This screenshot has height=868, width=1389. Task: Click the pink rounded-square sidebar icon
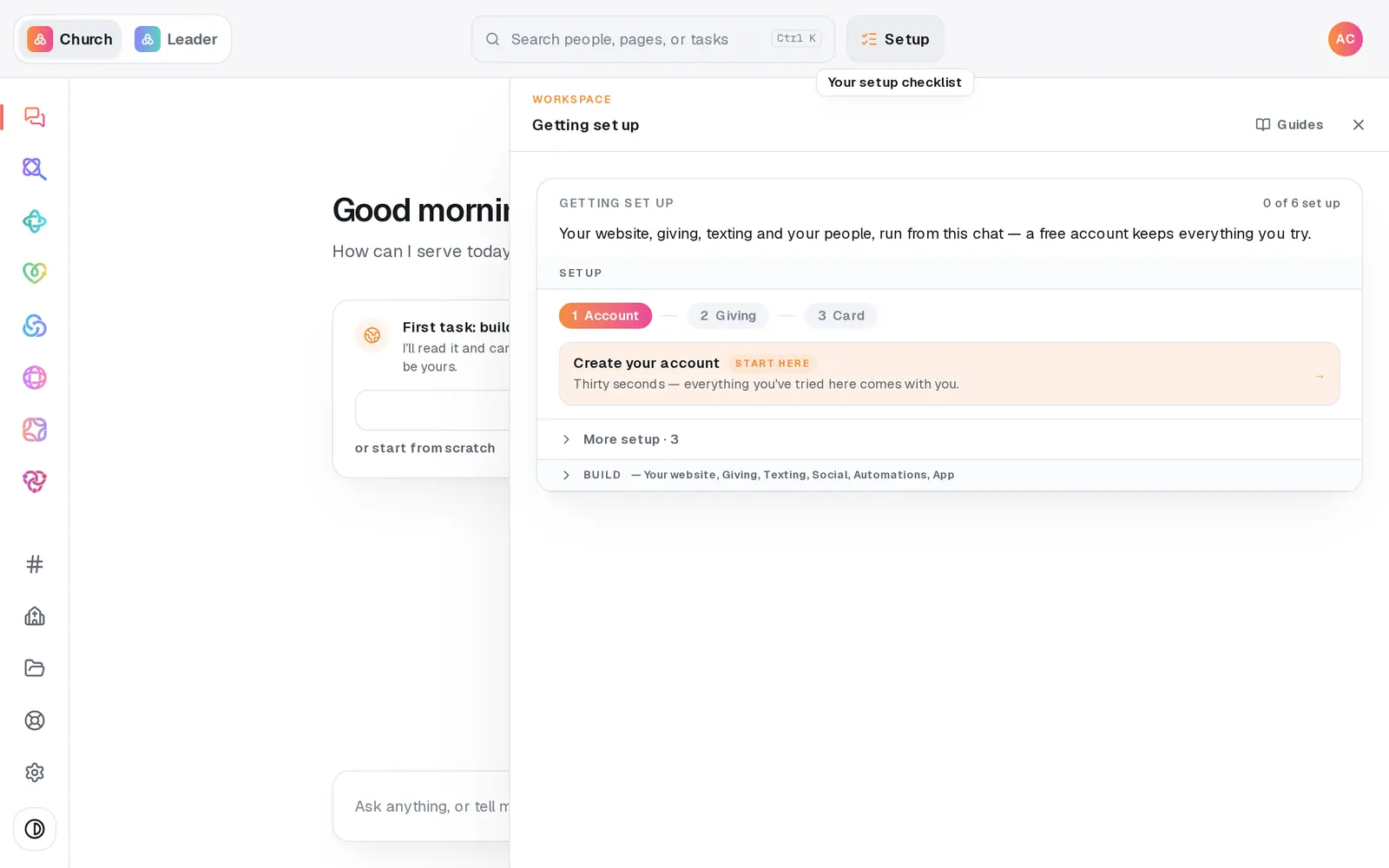35,430
